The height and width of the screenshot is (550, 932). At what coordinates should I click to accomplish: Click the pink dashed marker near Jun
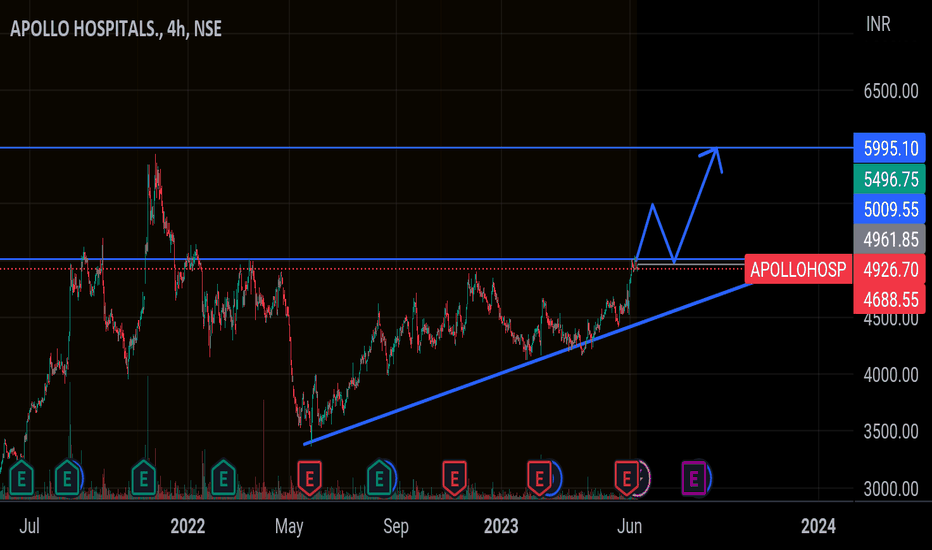point(644,478)
